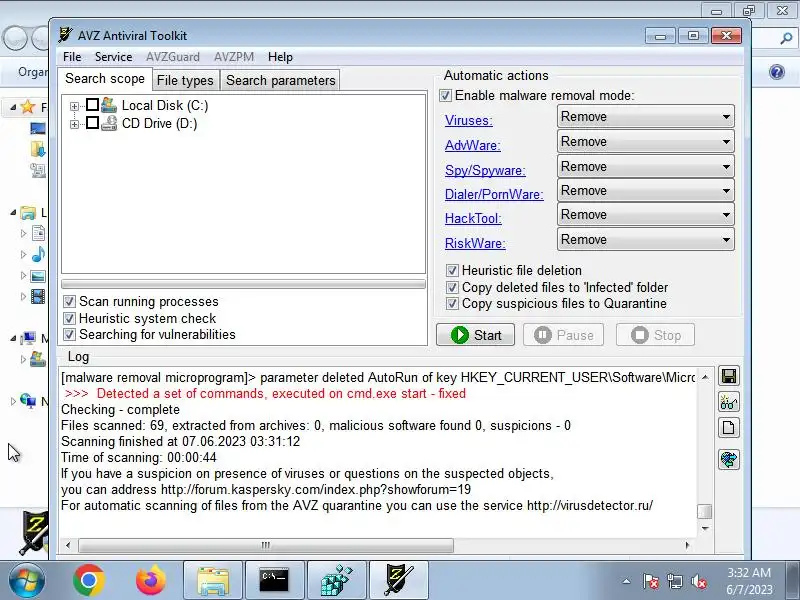
Task: Click the log vertical scrollbar thumb
Action: [x=705, y=511]
